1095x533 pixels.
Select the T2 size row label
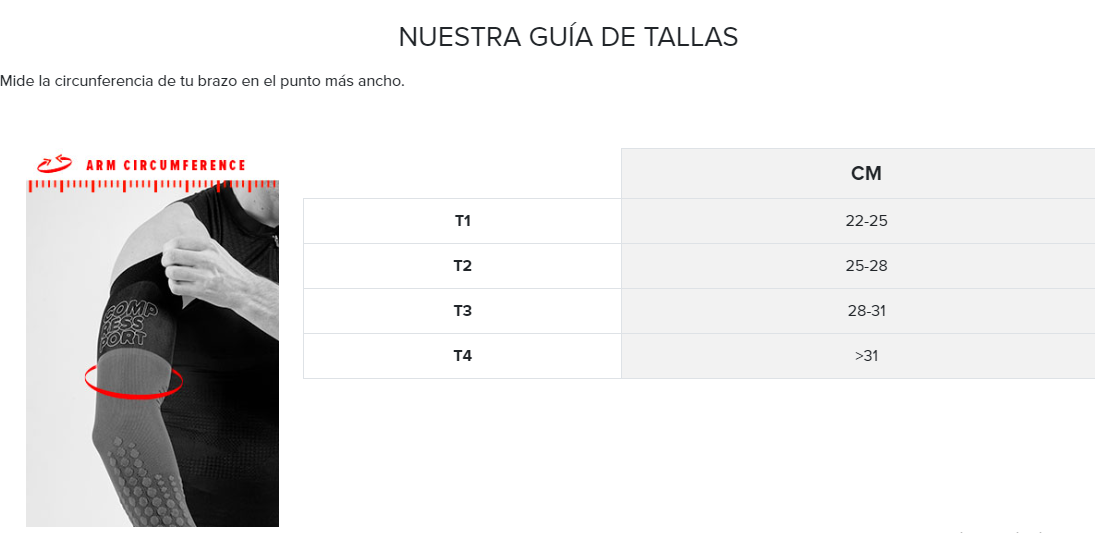(x=462, y=266)
